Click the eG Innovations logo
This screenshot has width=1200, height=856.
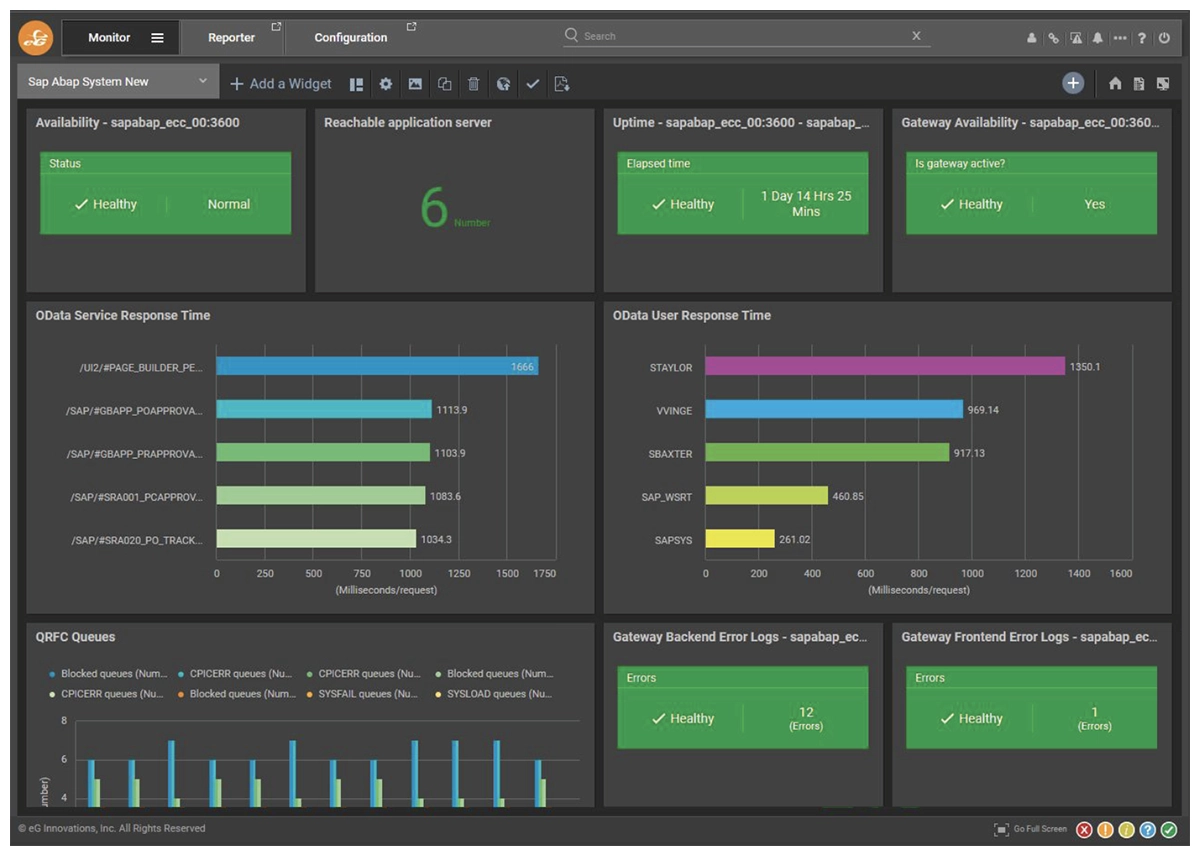coord(35,38)
